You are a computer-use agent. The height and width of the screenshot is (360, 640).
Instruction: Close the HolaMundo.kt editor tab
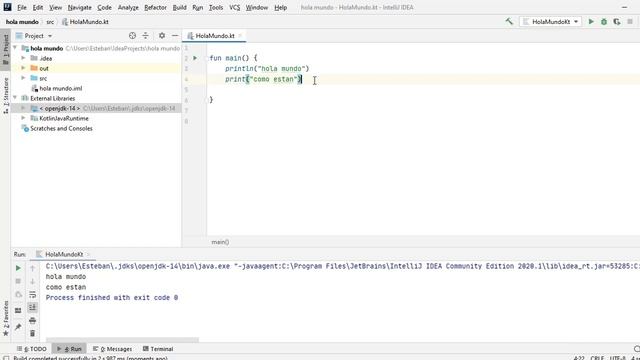click(x=240, y=36)
